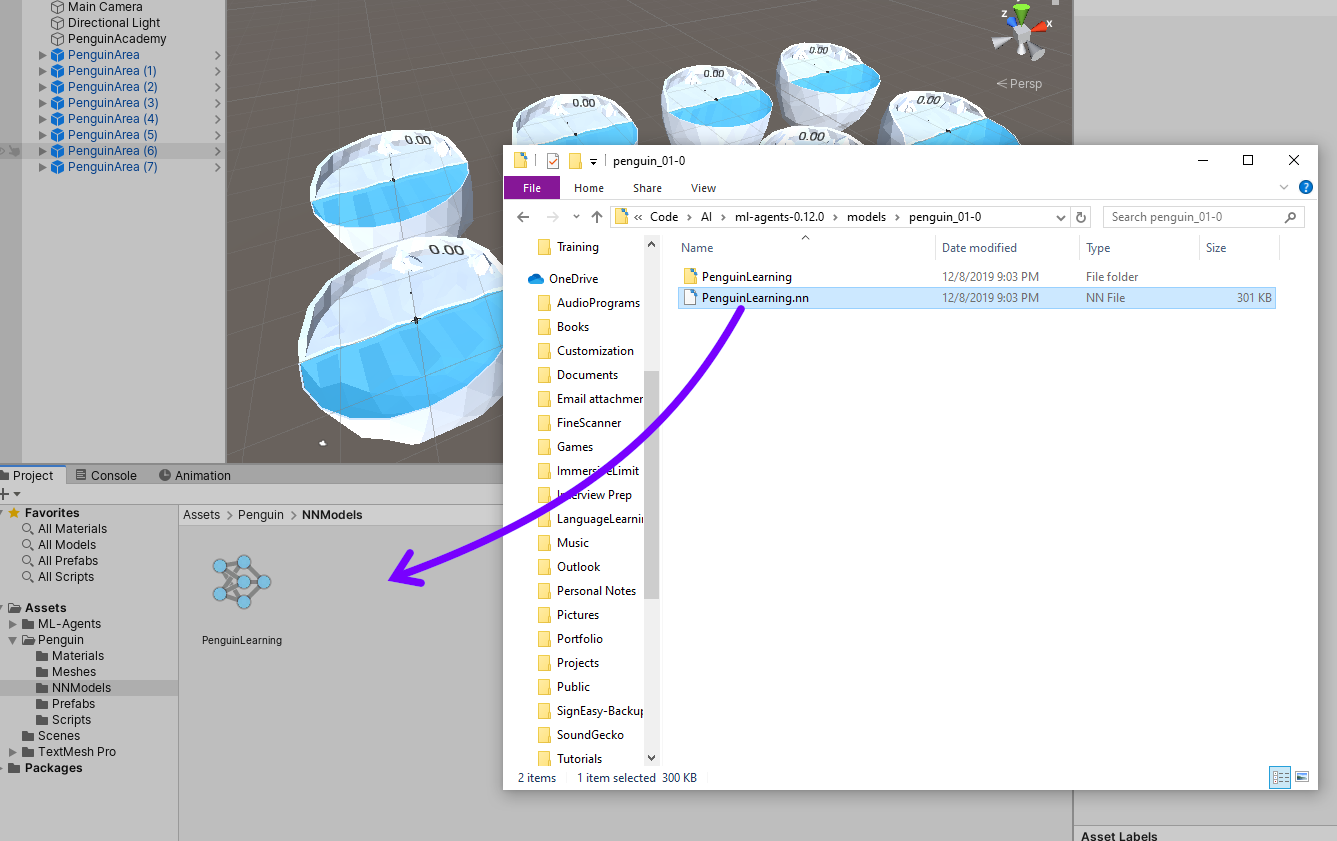Click the Unity scene orientation gizmo
This screenshot has height=841, width=1337.
(1022, 33)
